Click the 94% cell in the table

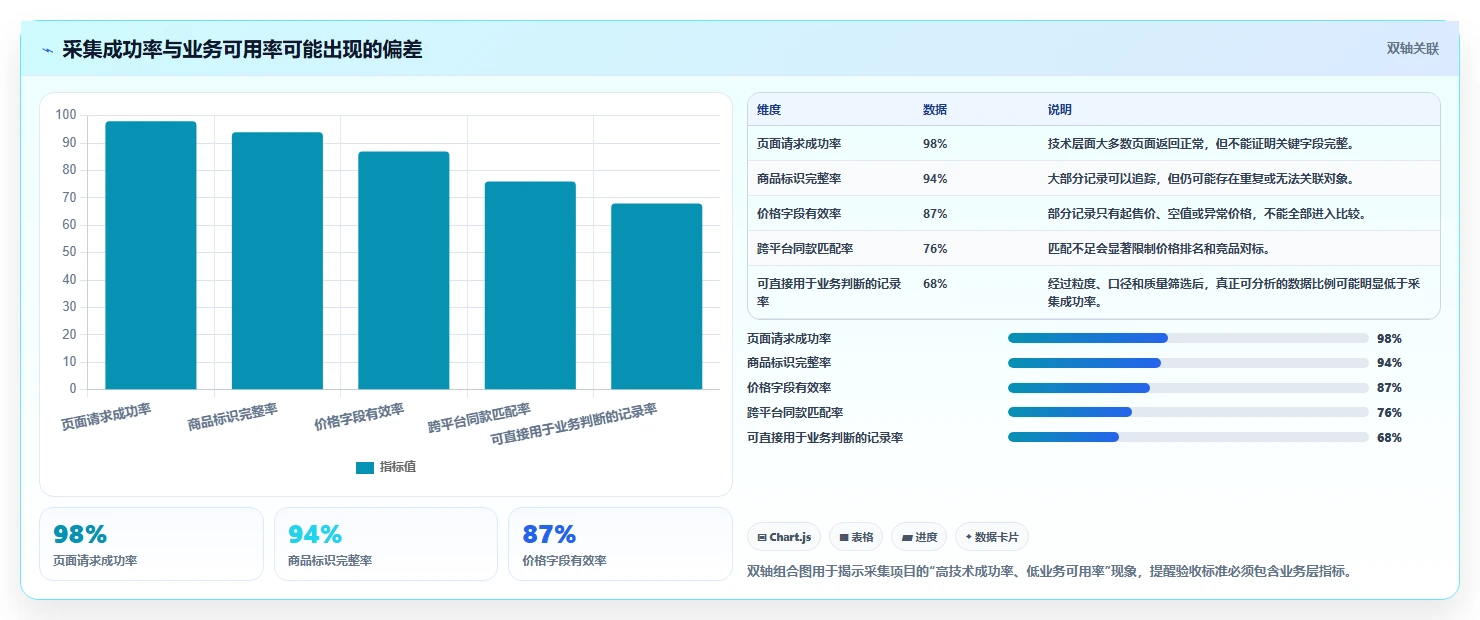[935, 179]
